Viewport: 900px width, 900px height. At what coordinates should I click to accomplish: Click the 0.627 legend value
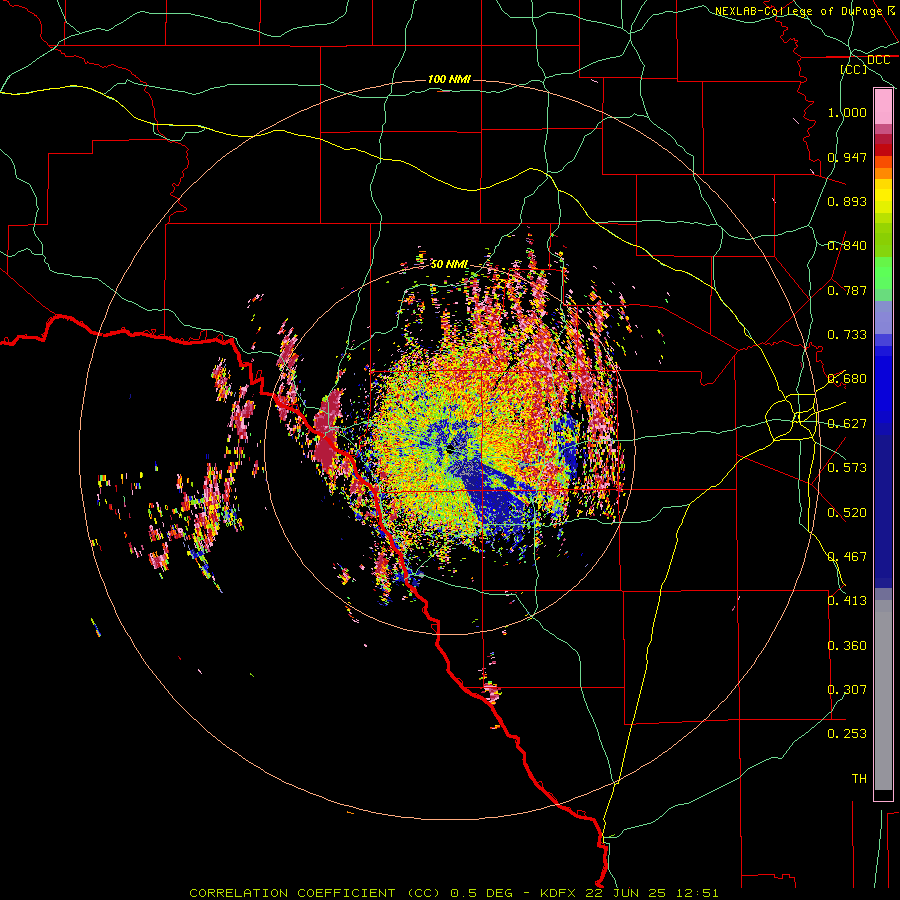847,424
